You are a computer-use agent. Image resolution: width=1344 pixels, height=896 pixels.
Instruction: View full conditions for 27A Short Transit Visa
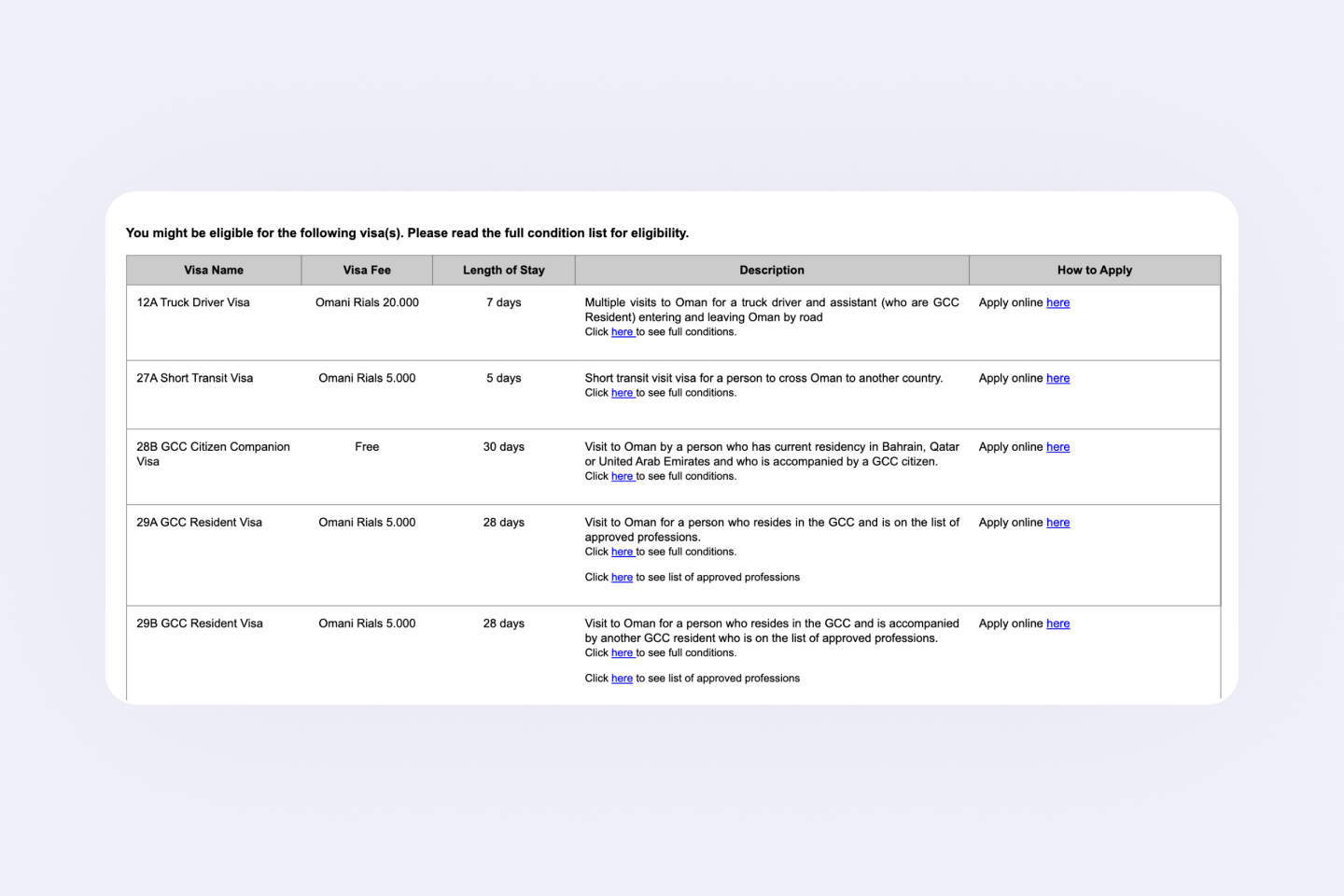click(623, 393)
